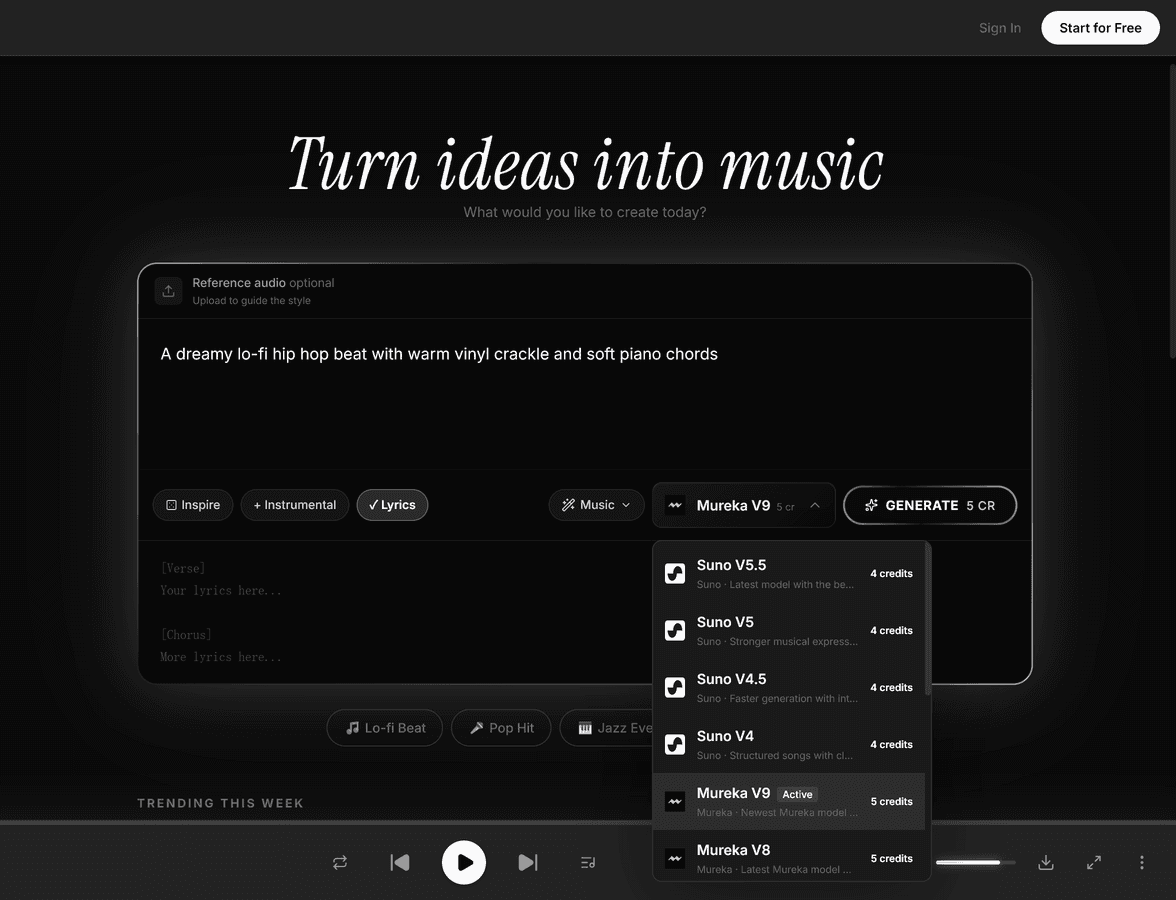1176x900 pixels.
Task: Open the playlist queue icon
Action: coord(588,862)
